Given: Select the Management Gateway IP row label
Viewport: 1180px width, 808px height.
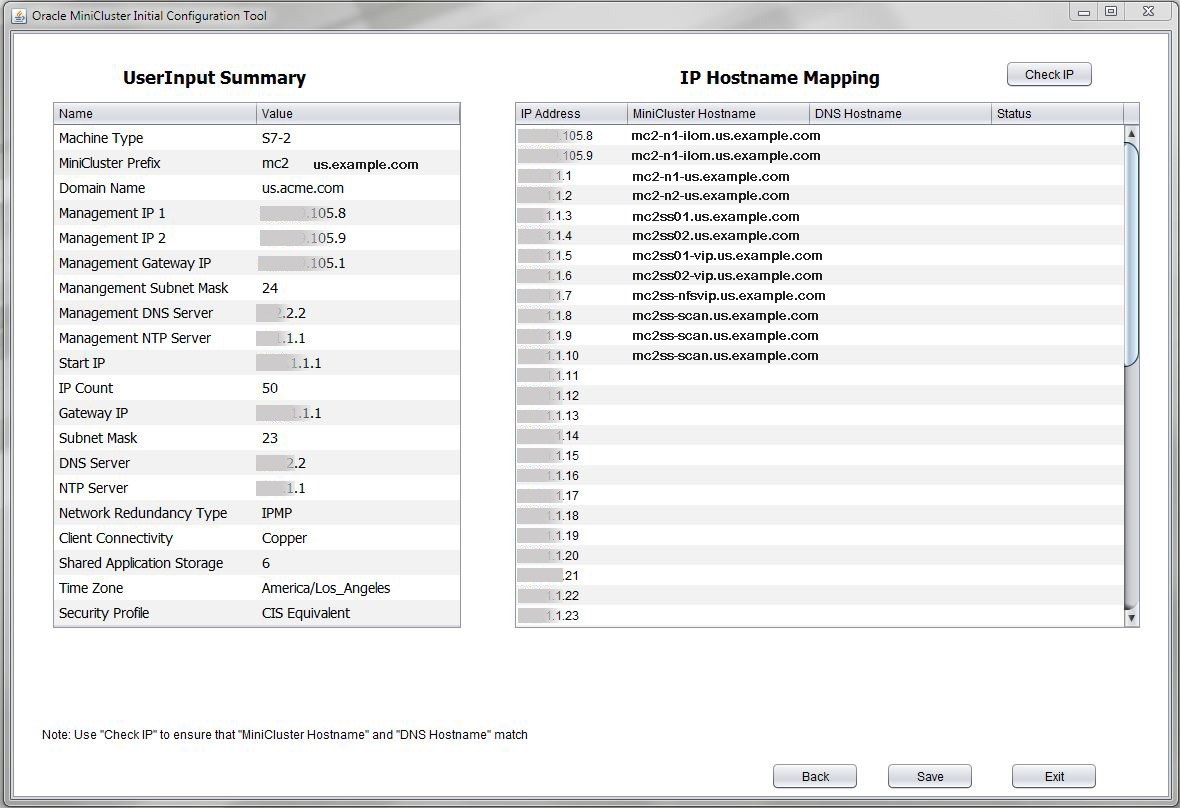Looking at the screenshot, I should (135, 263).
